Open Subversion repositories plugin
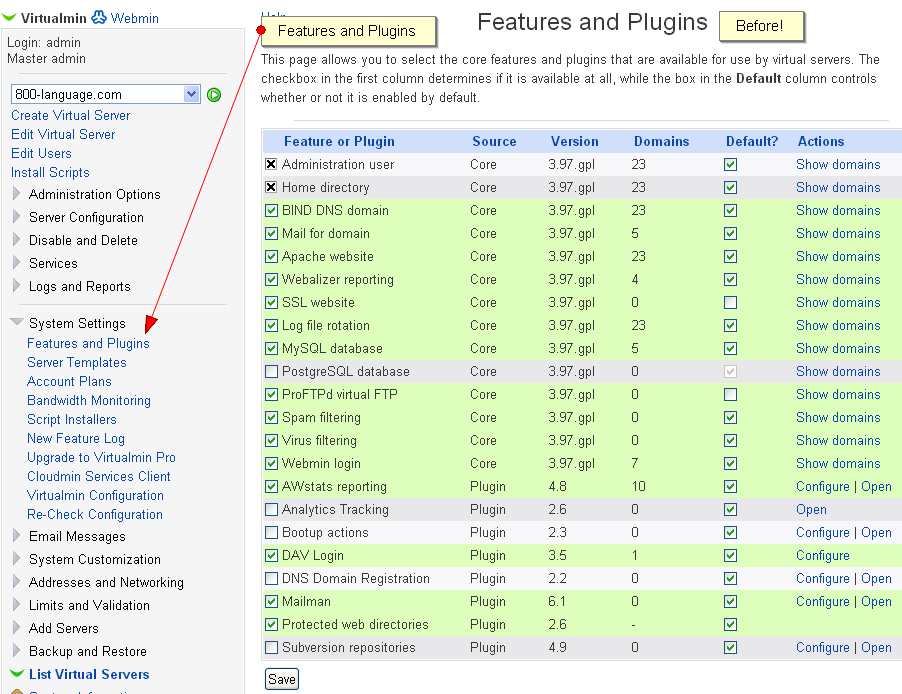 click(876, 647)
